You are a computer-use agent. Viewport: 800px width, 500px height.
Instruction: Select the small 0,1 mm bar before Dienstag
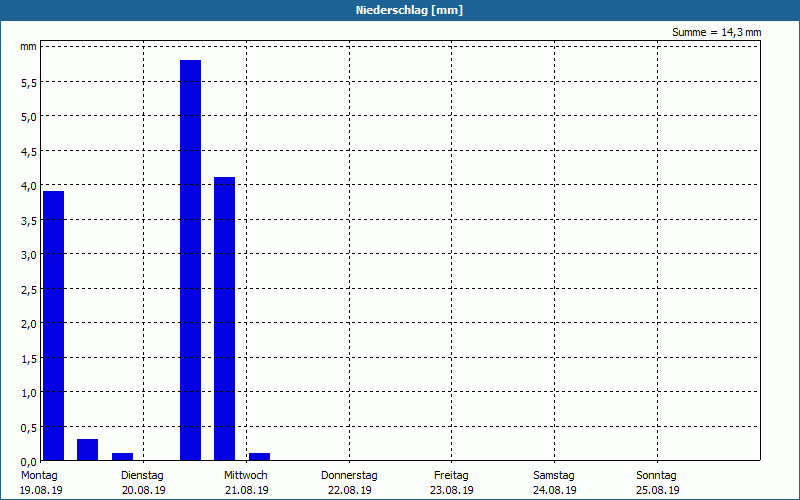click(122, 457)
